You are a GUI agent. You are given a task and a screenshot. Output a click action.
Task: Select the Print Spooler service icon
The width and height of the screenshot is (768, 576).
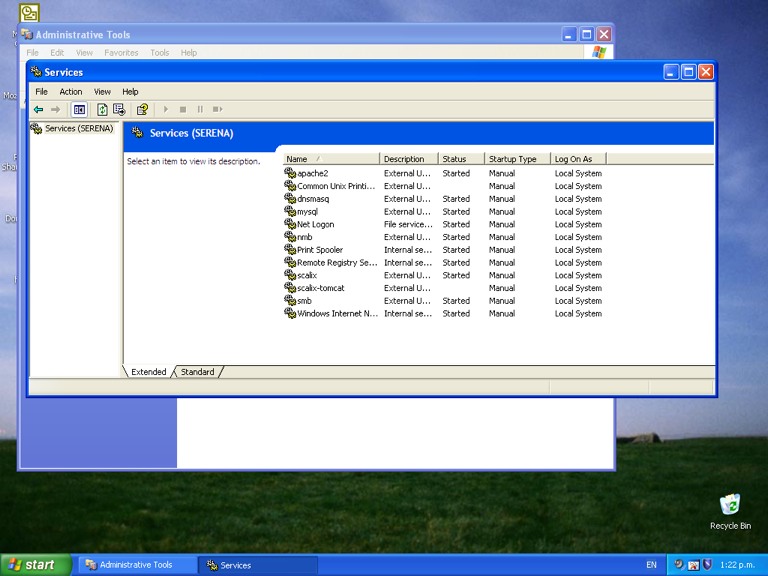(x=290, y=249)
